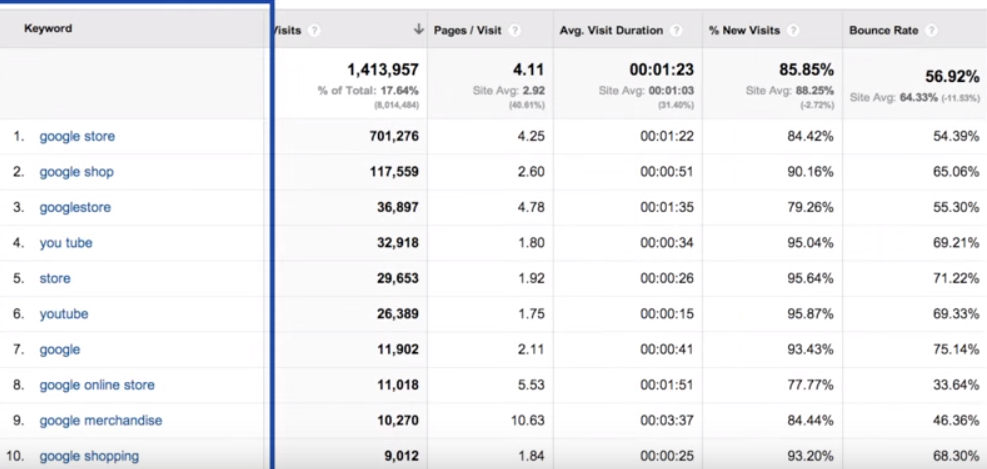The height and width of the screenshot is (469, 987).
Task: Open the 'google store' keyword link
Action: coord(77,136)
